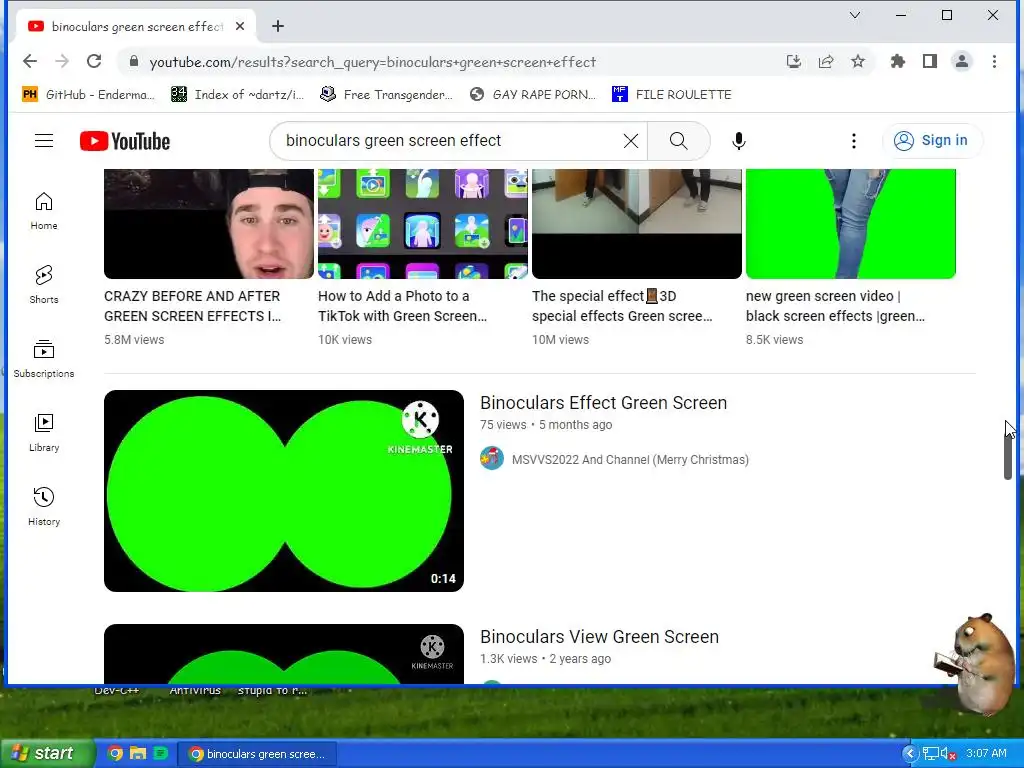Viewport: 1024px width, 768px height.
Task: Launch Chrome from quick launch bar
Action: [x=115, y=753]
